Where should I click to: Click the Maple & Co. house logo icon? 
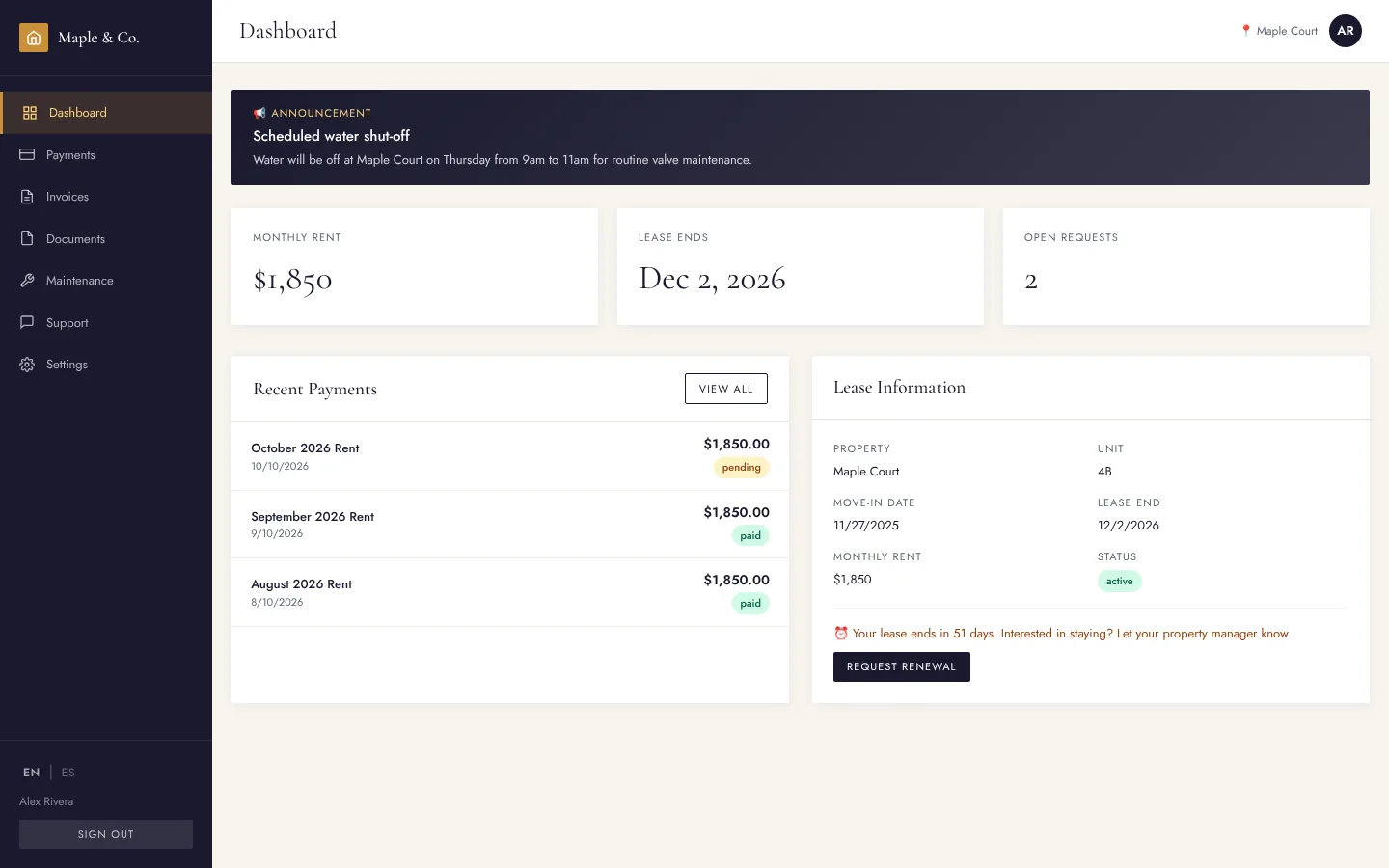(x=34, y=38)
